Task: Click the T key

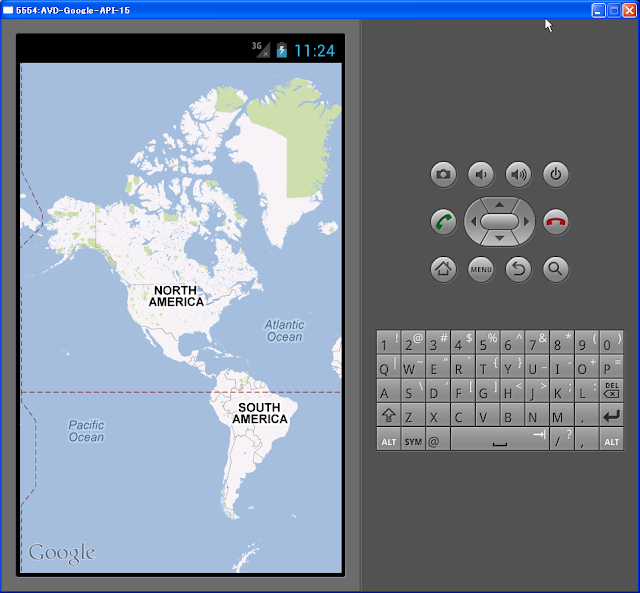Action: [487, 366]
